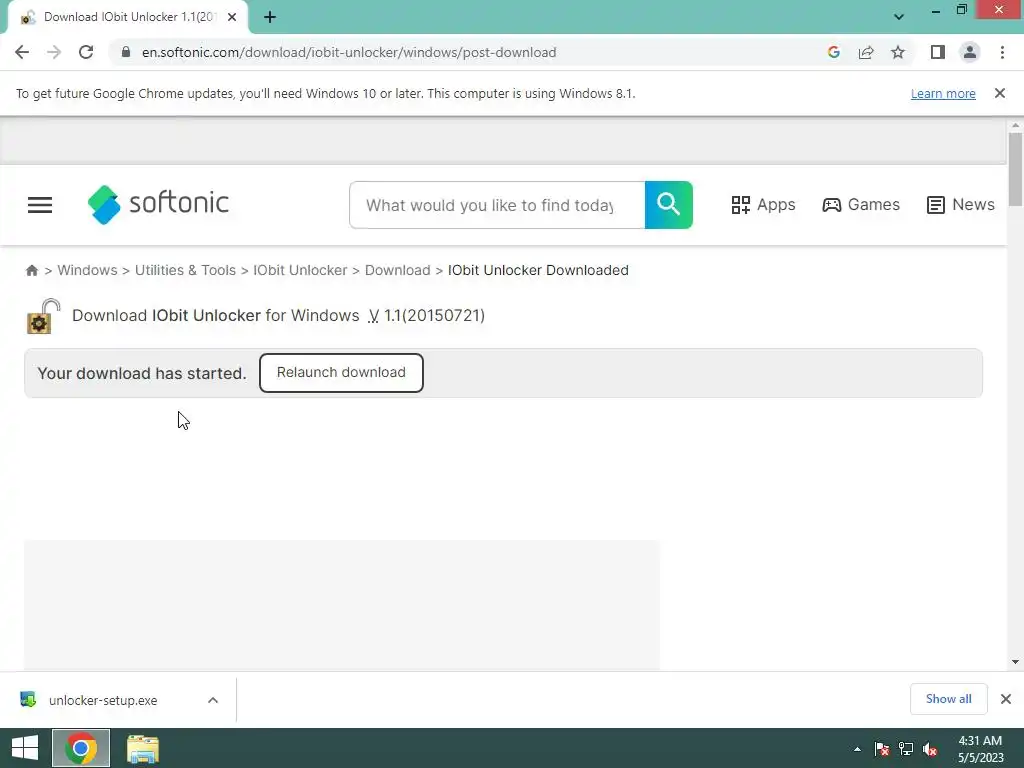Click the forward navigation arrow
The width and height of the screenshot is (1024, 768).
pyautogui.click(x=54, y=52)
